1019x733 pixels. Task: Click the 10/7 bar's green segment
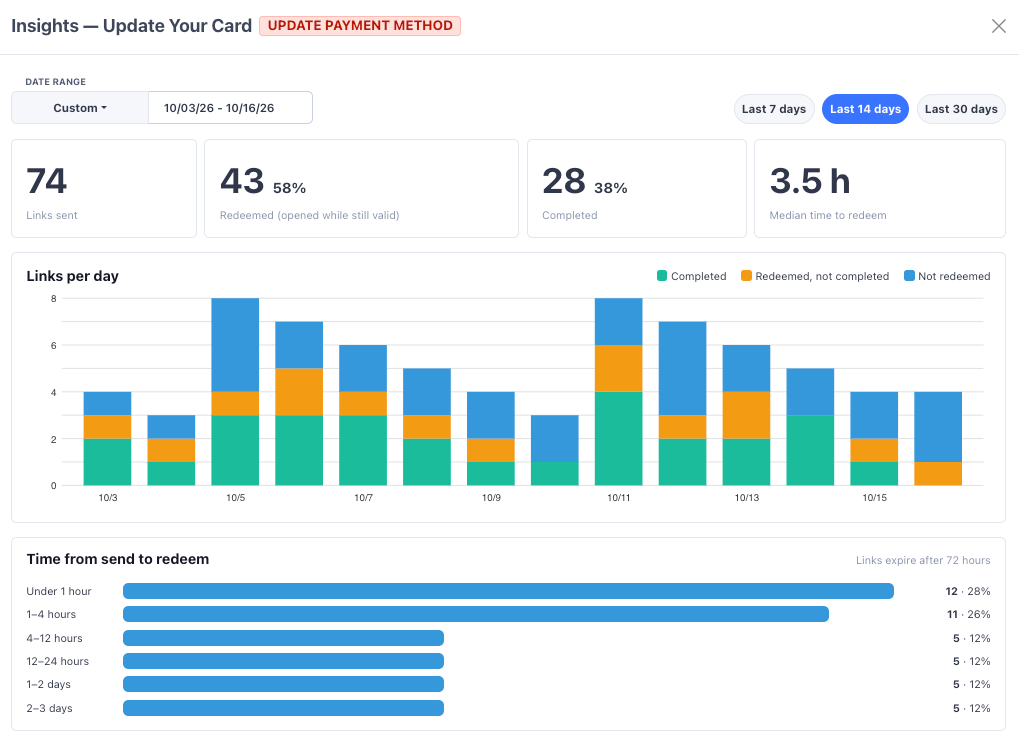pyautogui.click(x=363, y=450)
